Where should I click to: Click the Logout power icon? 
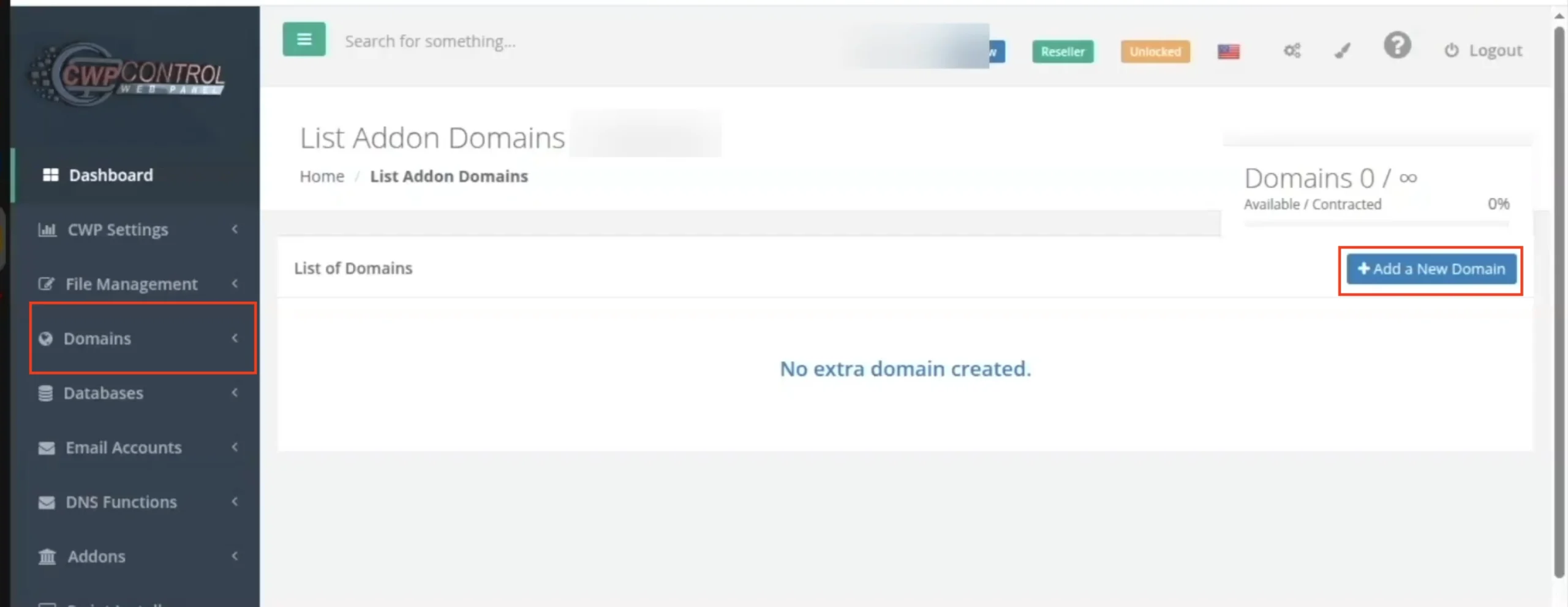(1451, 50)
